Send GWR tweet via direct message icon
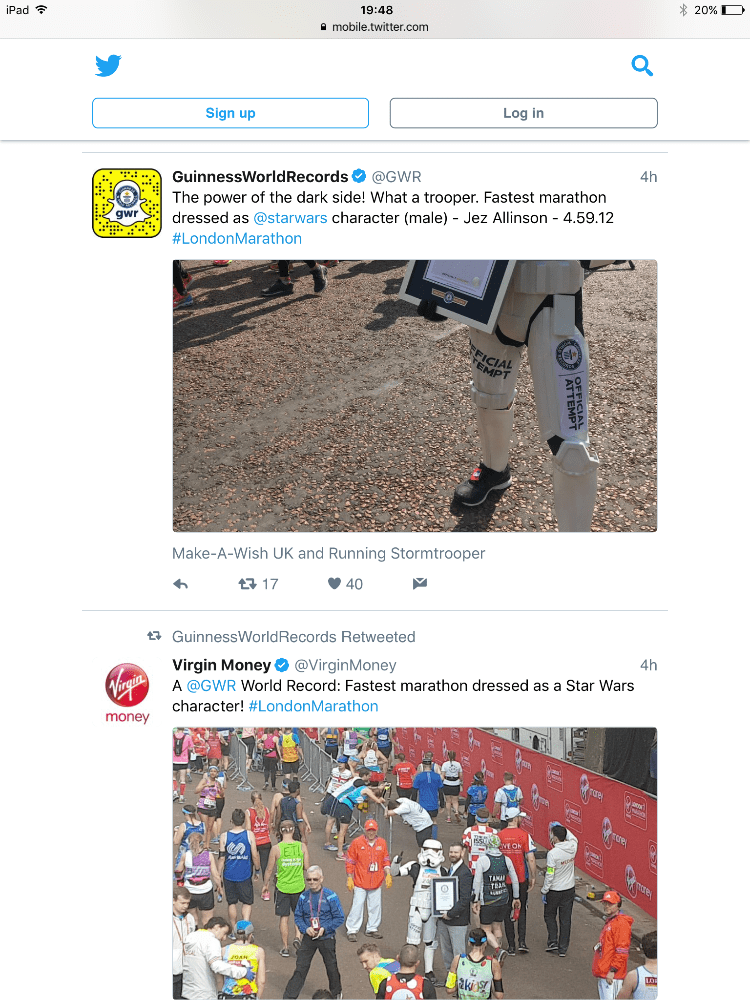This screenshot has width=750, height=1000. tap(420, 583)
